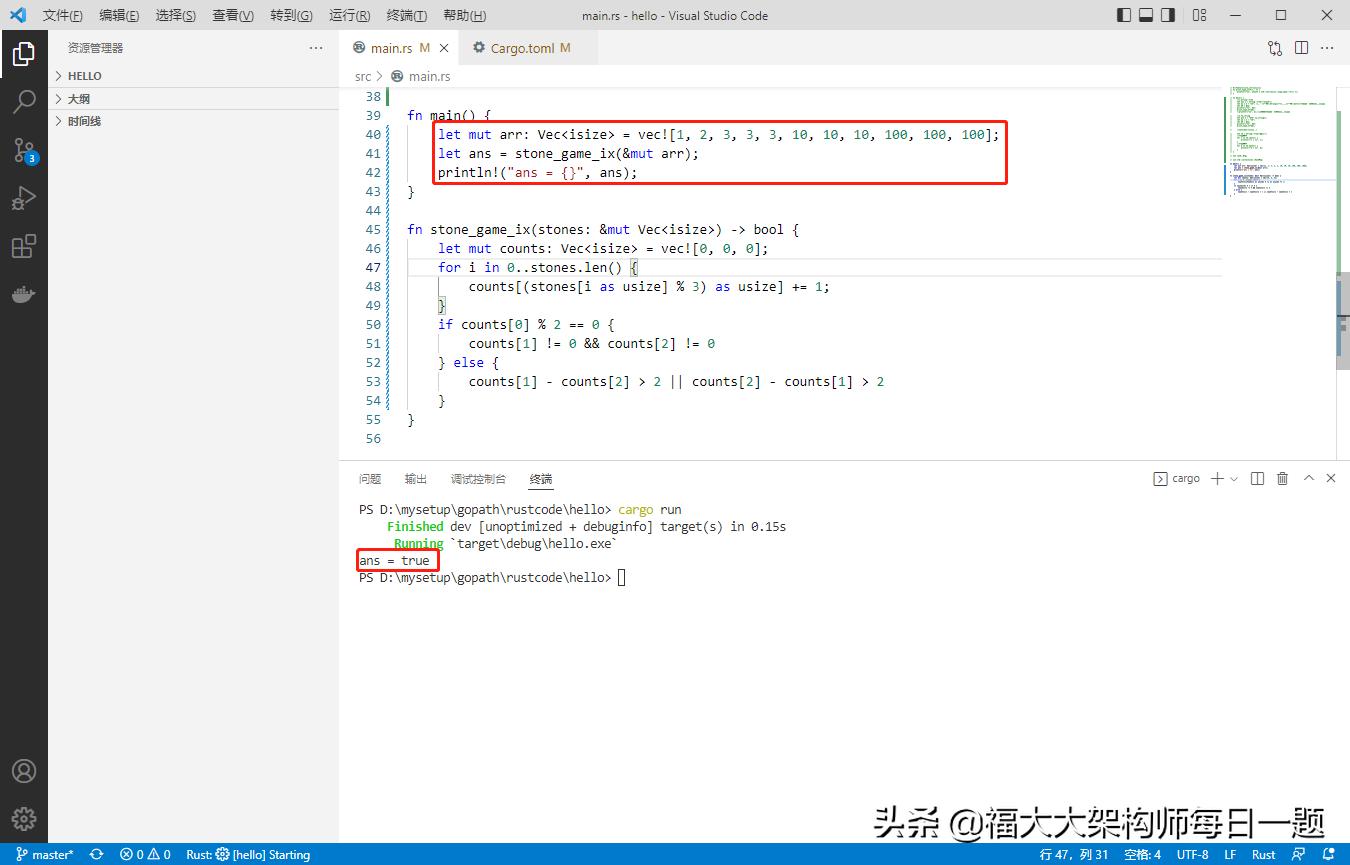Kill the terminal with the trash icon

(1283, 478)
